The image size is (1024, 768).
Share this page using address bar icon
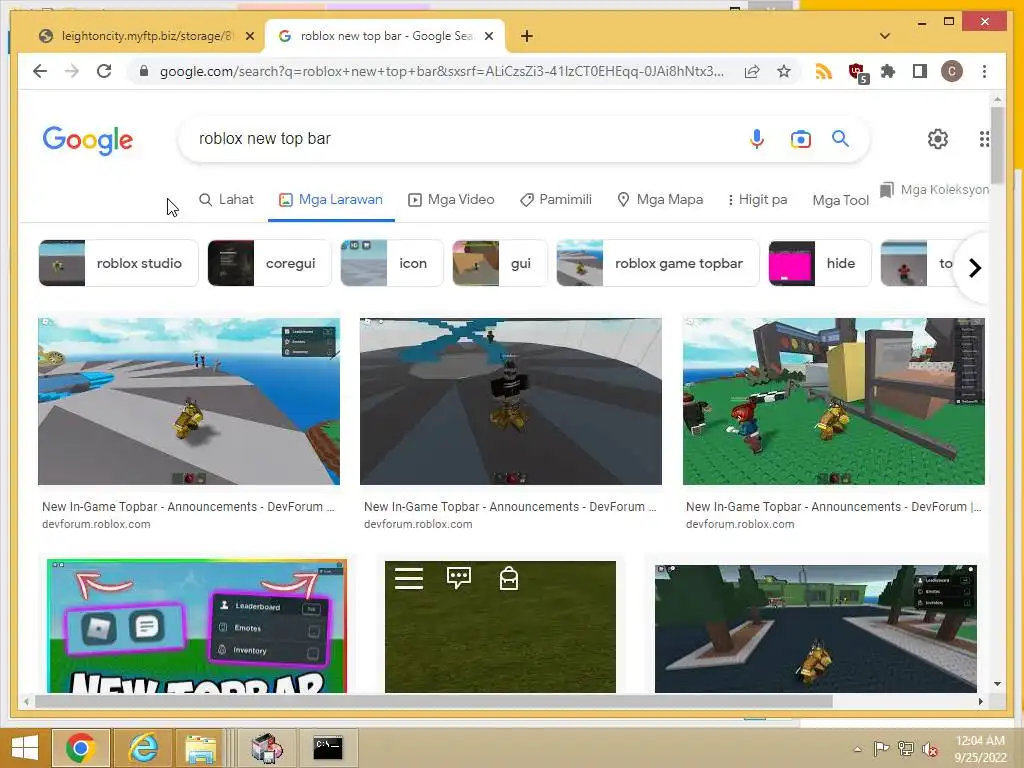(752, 71)
